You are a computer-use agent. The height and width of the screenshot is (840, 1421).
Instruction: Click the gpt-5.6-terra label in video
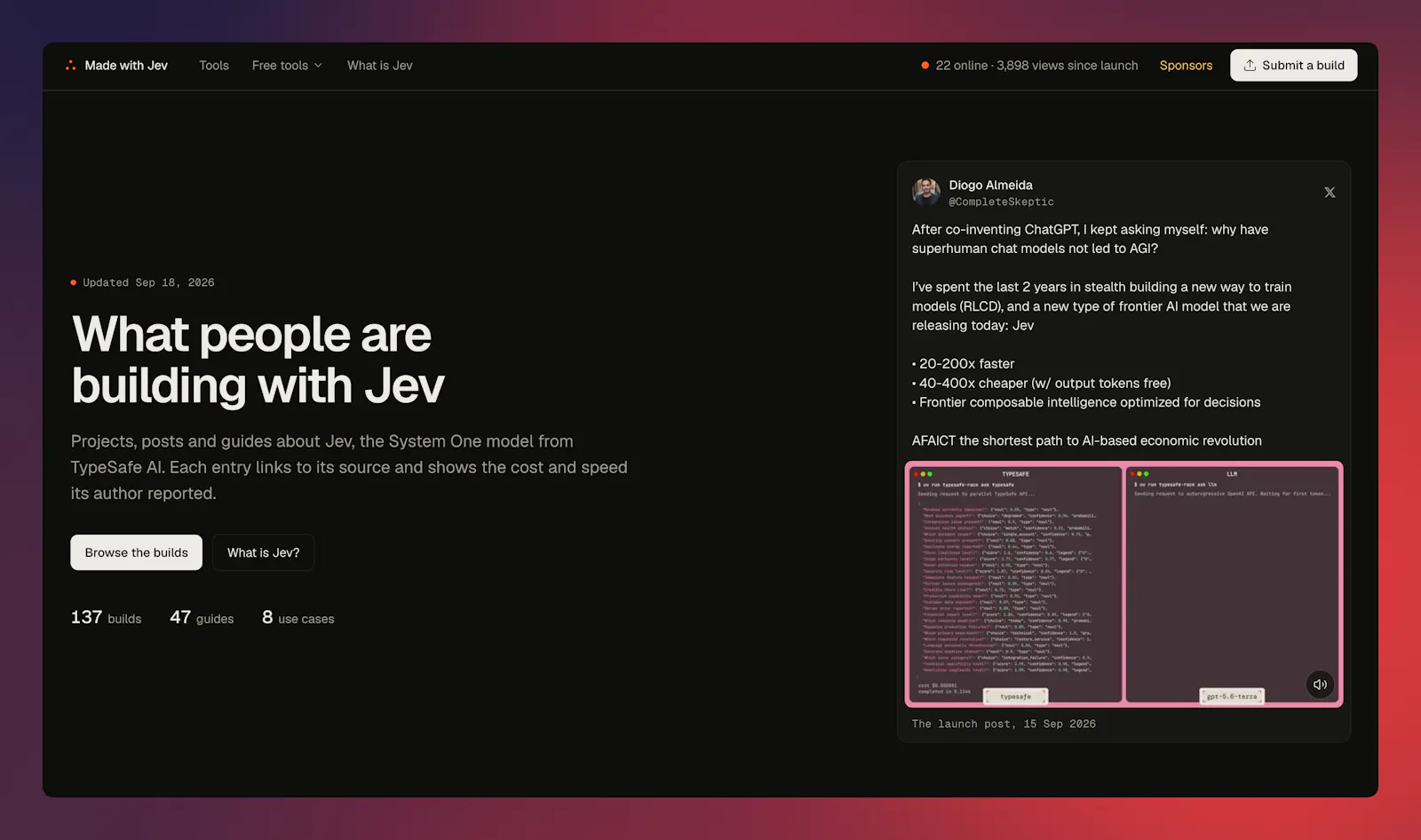tap(1232, 697)
